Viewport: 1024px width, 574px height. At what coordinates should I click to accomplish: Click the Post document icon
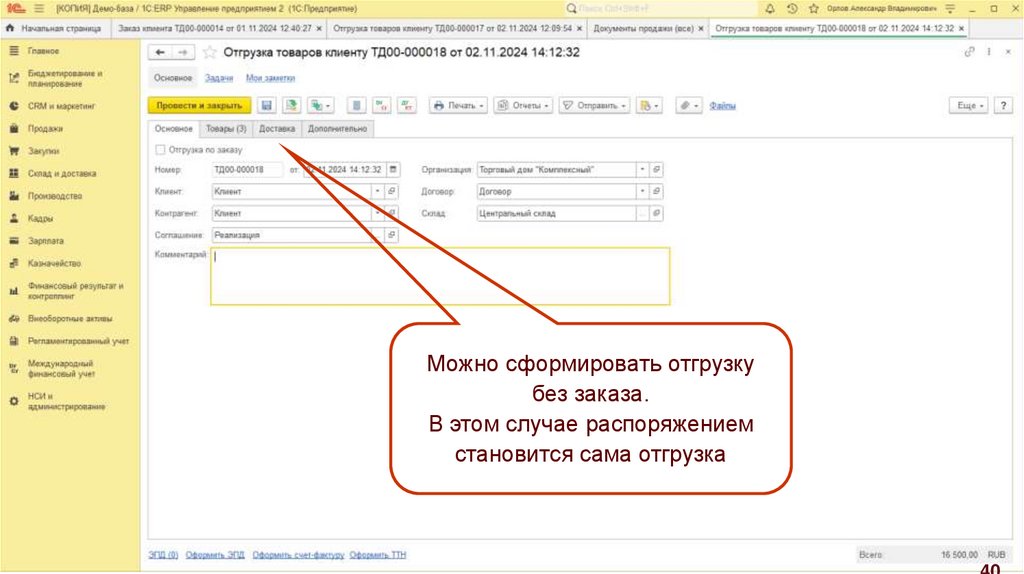[291, 105]
